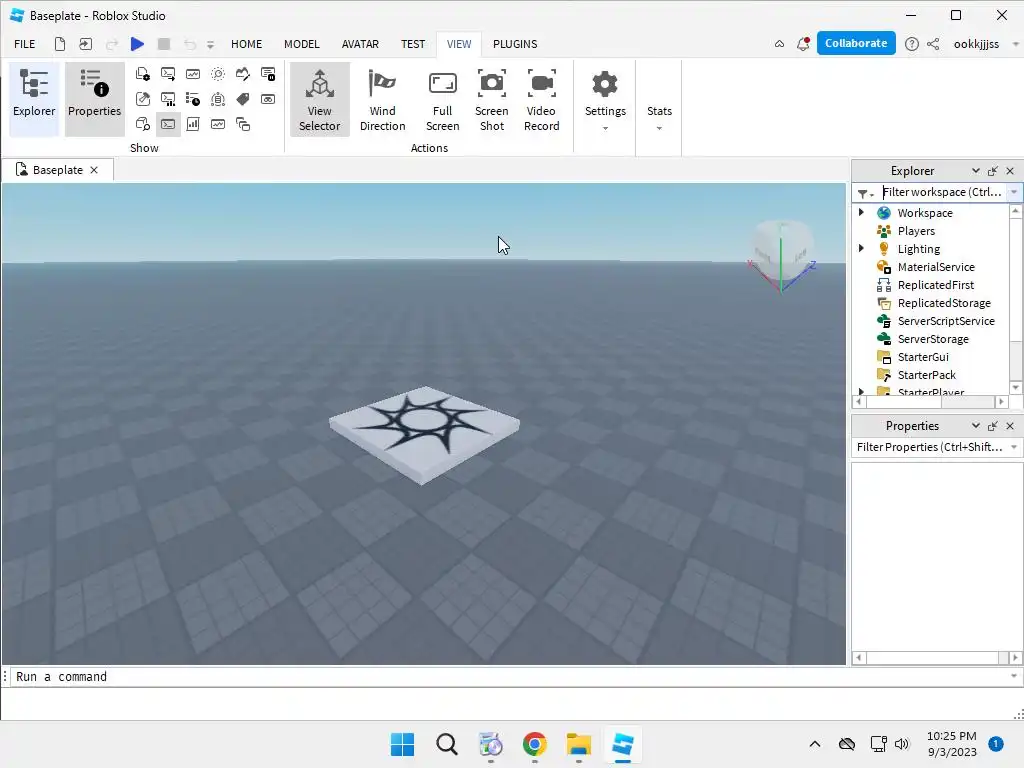1024x768 pixels.
Task: Click the share icon near the username
Action: (x=933, y=44)
